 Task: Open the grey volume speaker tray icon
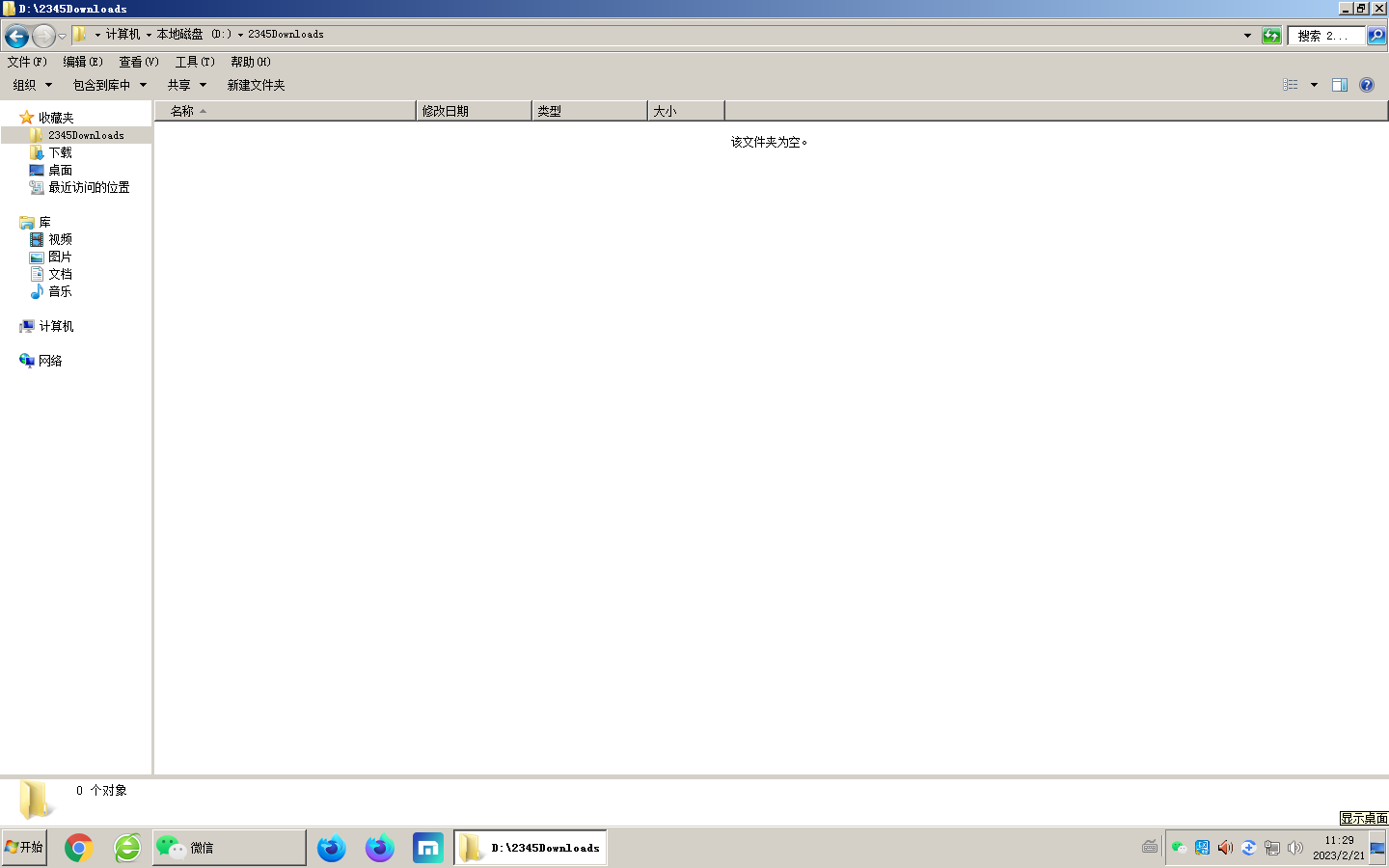(x=1295, y=848)
